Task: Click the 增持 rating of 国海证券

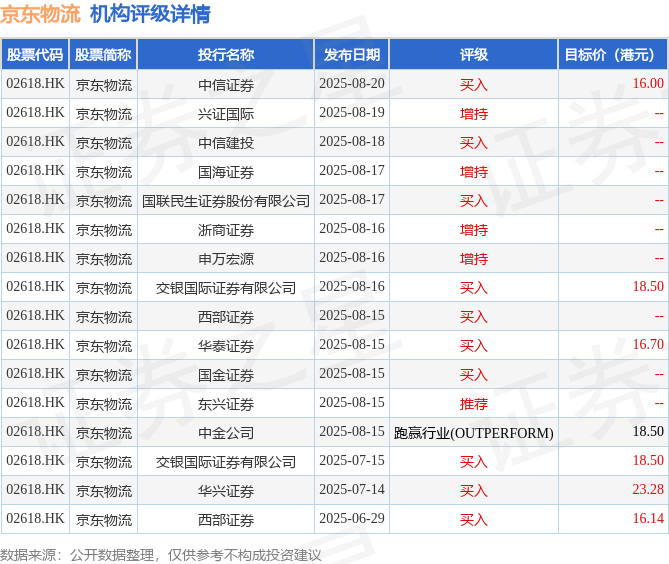Action: tap(474, 172)
